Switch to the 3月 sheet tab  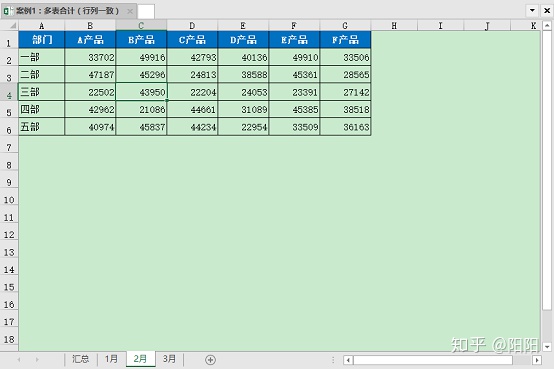[169, 359]
